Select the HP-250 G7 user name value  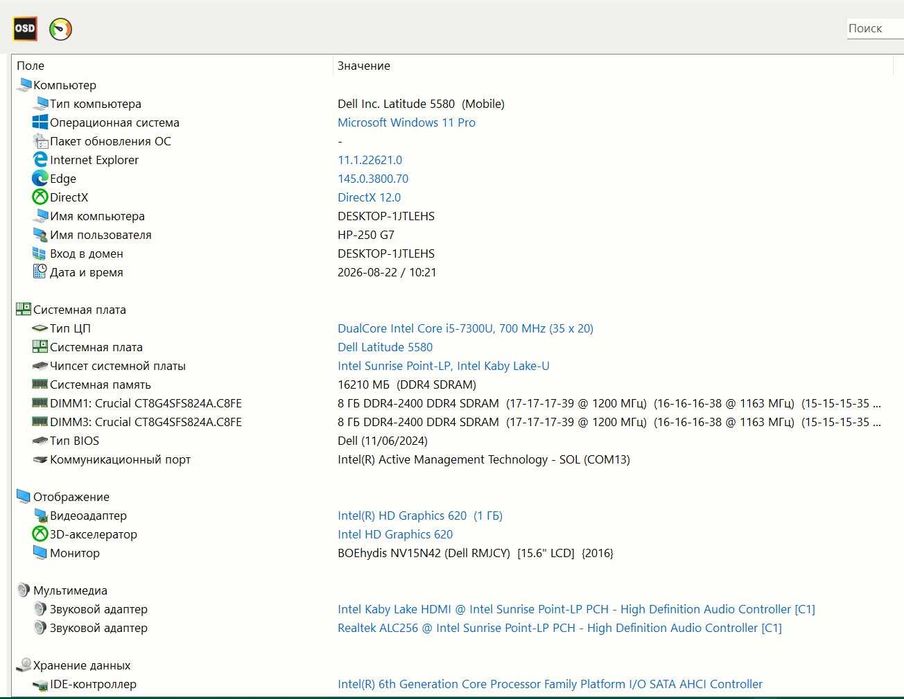coord(366,235)
